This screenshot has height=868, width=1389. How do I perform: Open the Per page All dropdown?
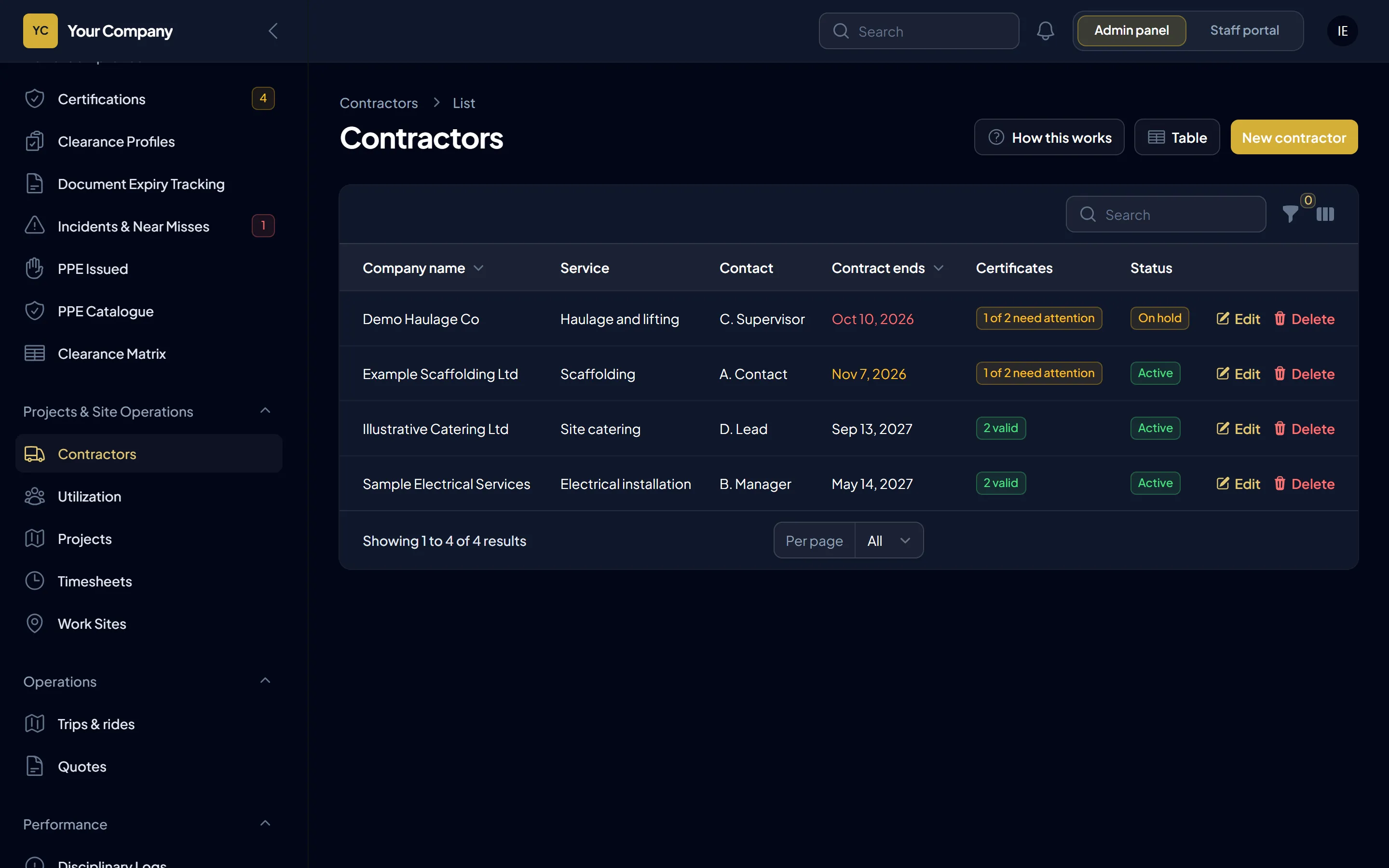click(888, 540)
